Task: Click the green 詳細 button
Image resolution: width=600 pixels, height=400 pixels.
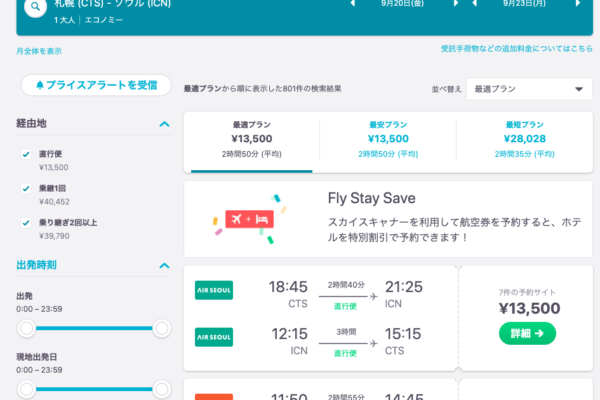Action: click(527, 333)
